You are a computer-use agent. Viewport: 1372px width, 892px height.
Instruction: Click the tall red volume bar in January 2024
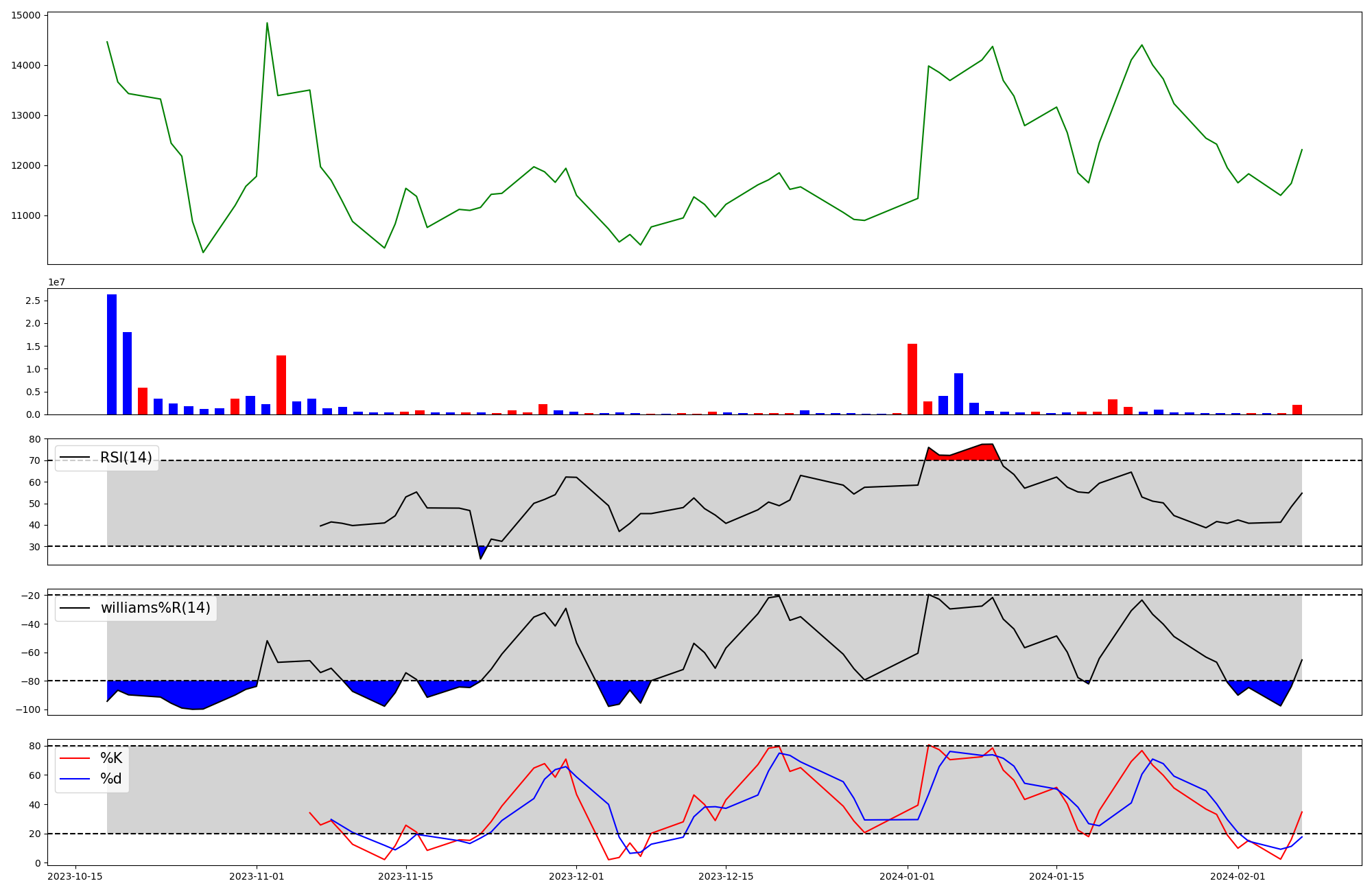tap(912, 379)
